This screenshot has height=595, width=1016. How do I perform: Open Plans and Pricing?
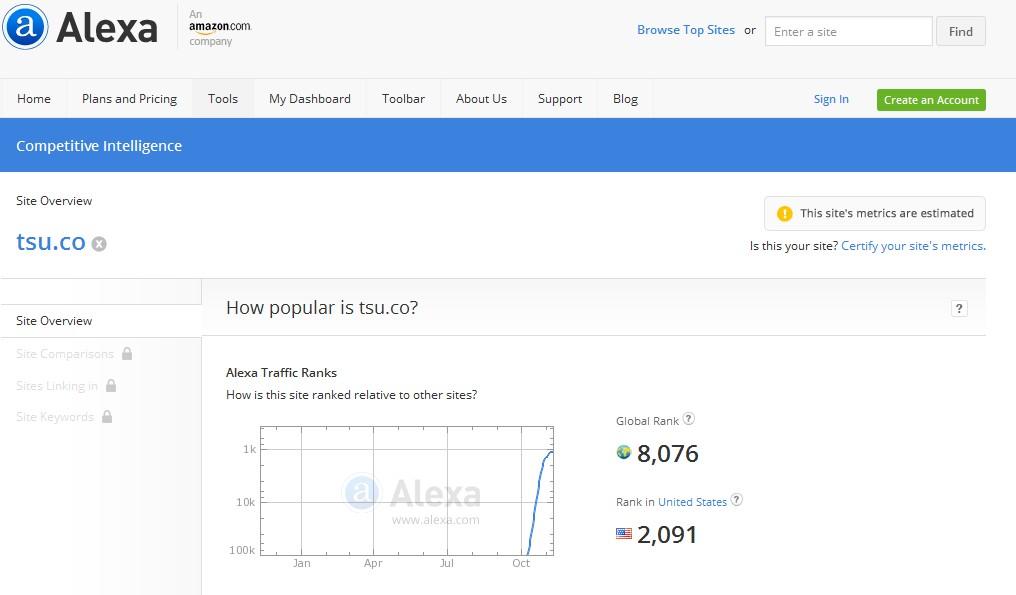[x=130, y=99]
